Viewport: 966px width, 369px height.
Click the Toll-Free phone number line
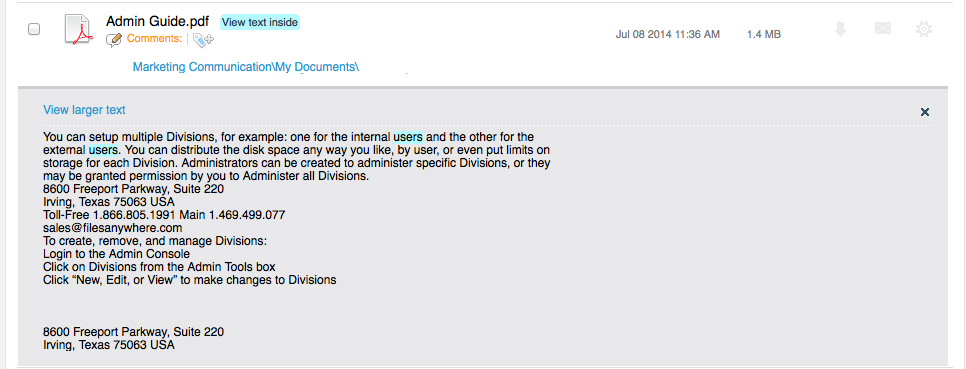164,215
